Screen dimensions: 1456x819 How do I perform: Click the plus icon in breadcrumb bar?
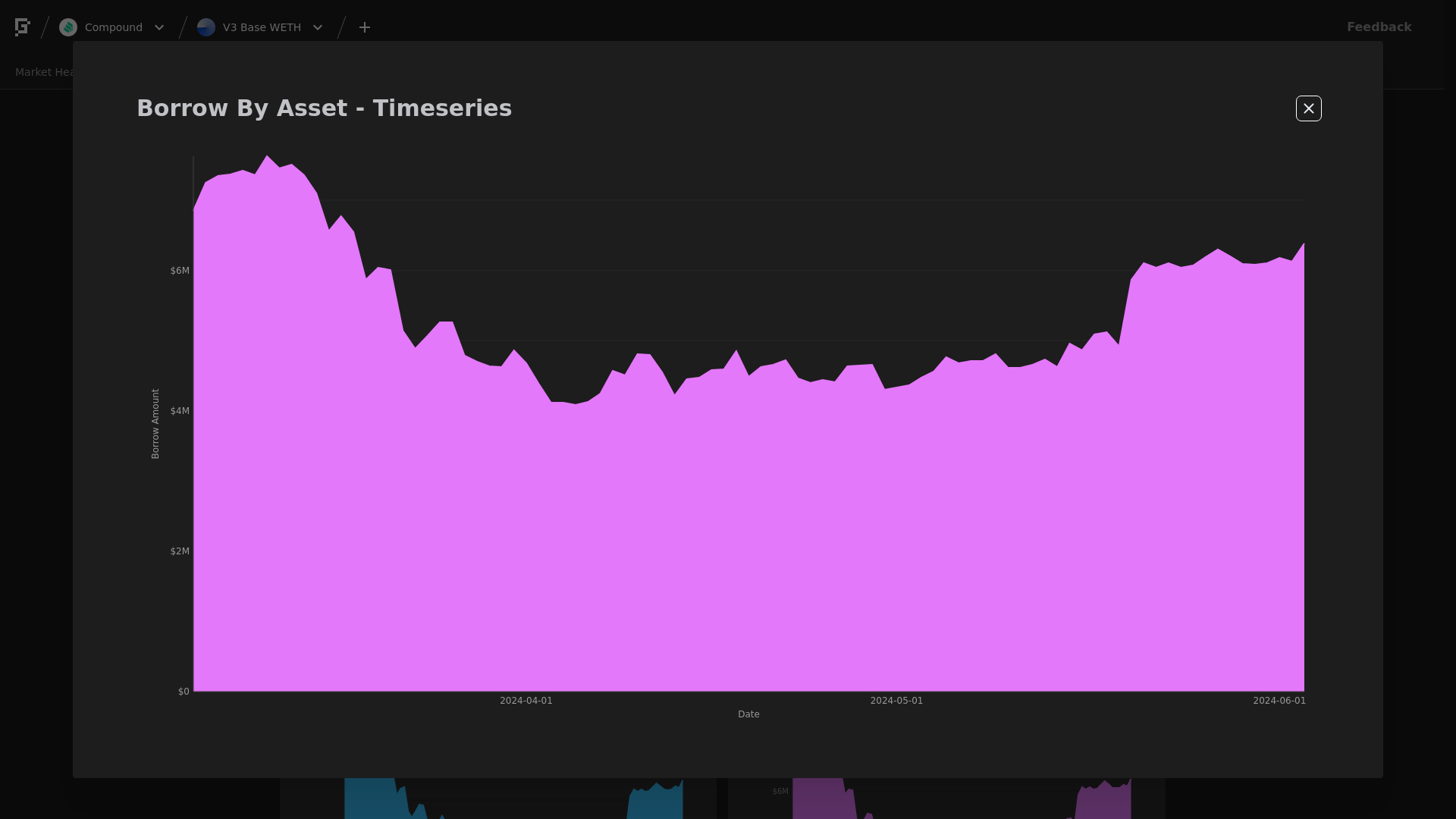(365, 27)
